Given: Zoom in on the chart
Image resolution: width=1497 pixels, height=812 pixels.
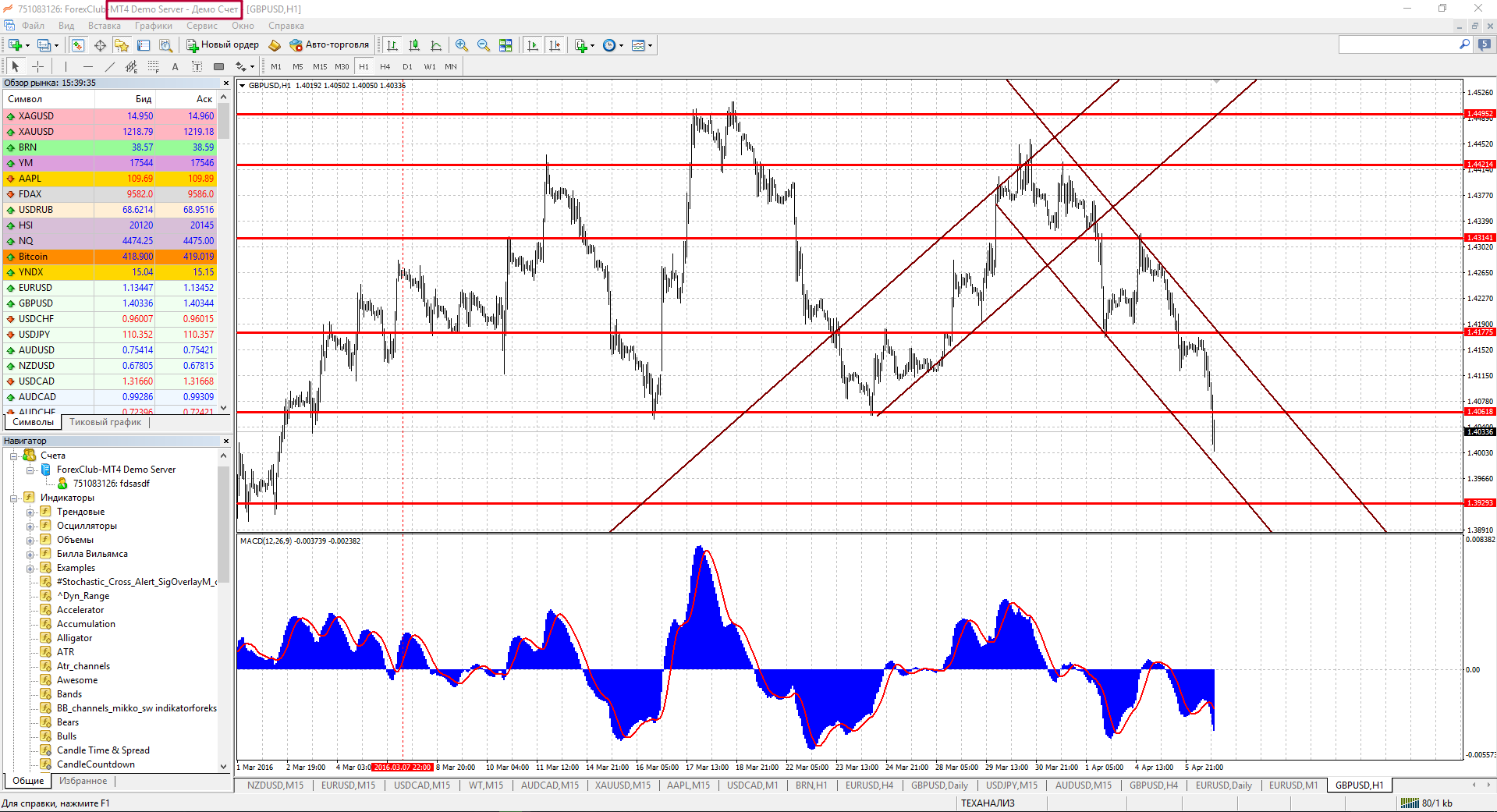Looking at the screenshot, I should point(462,45).
